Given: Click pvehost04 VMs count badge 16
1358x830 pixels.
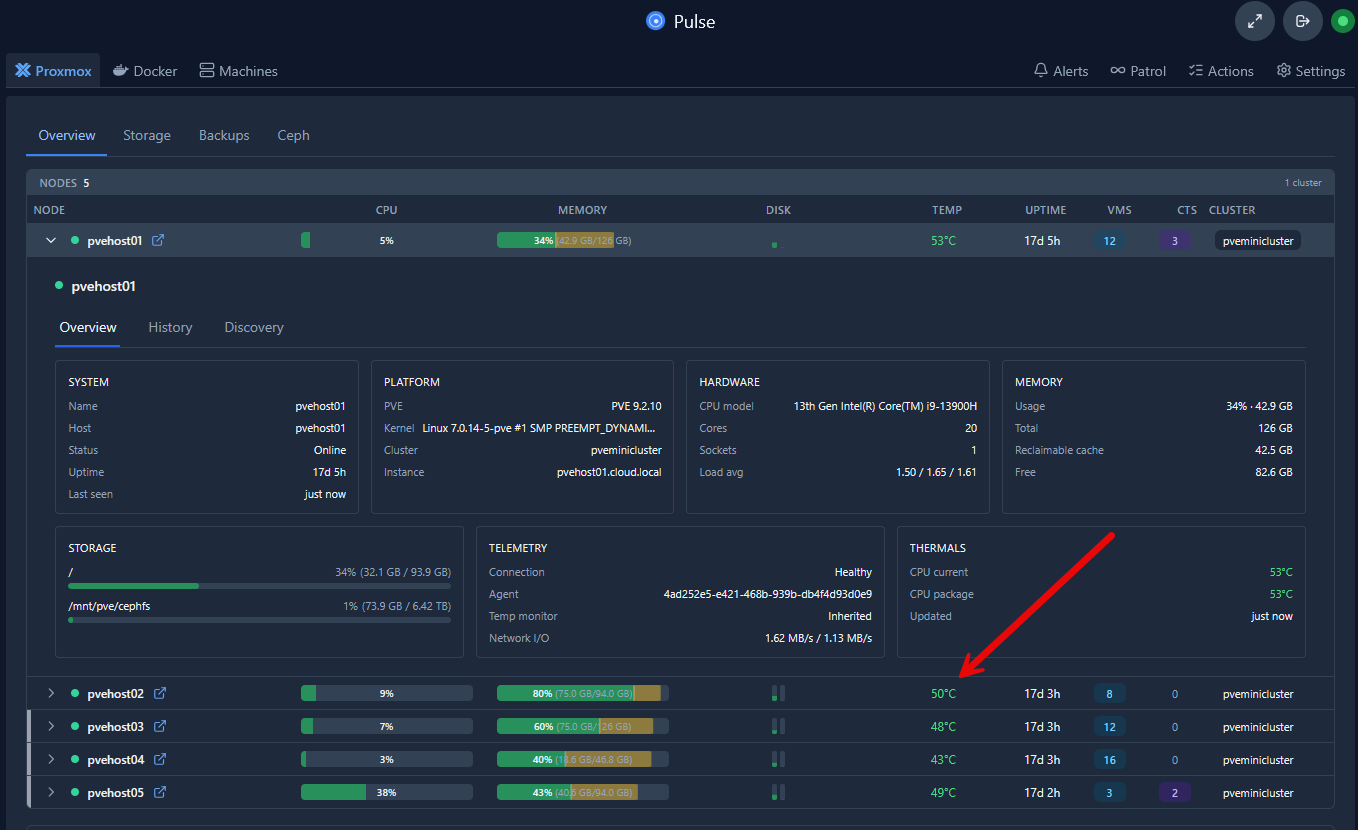Looking at the screenshot, I should pos(1109,759).
